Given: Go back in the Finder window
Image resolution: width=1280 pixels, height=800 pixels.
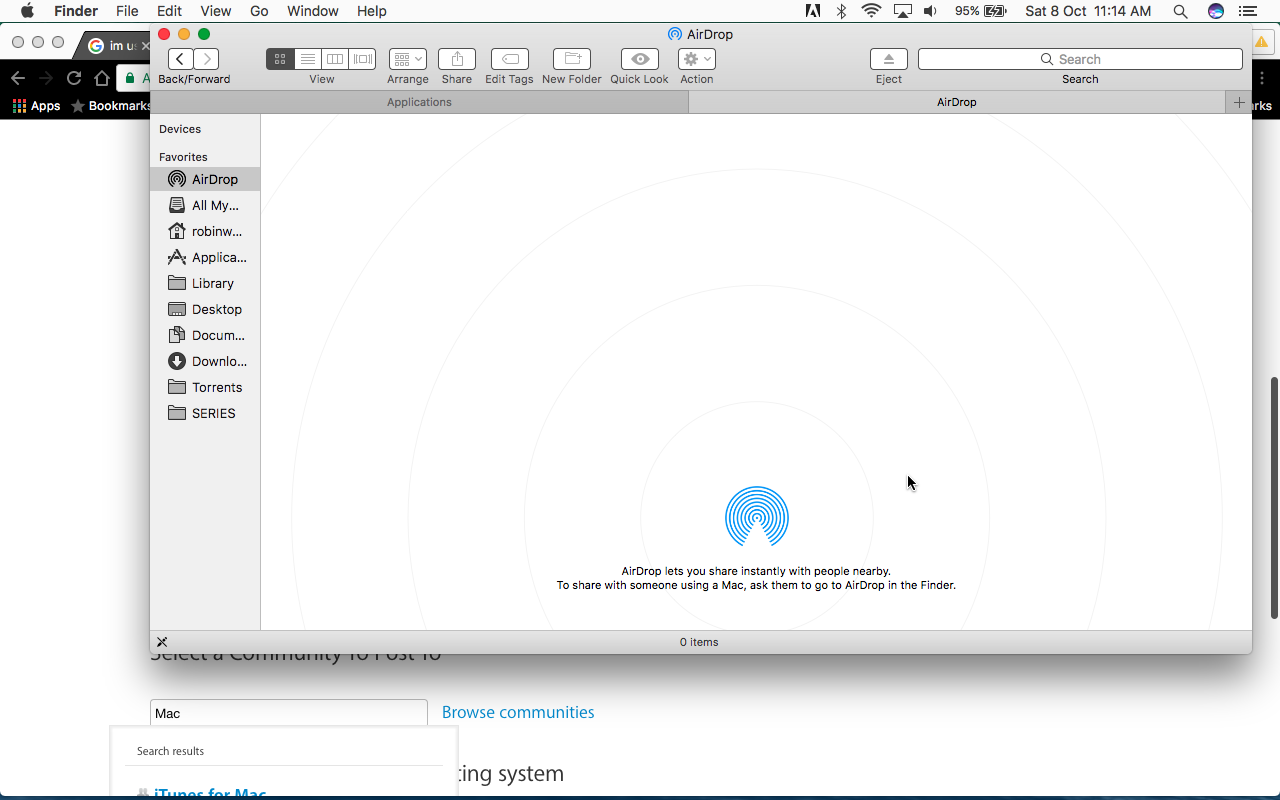Looking at the screenshot, I should click(x=181, y=59).
